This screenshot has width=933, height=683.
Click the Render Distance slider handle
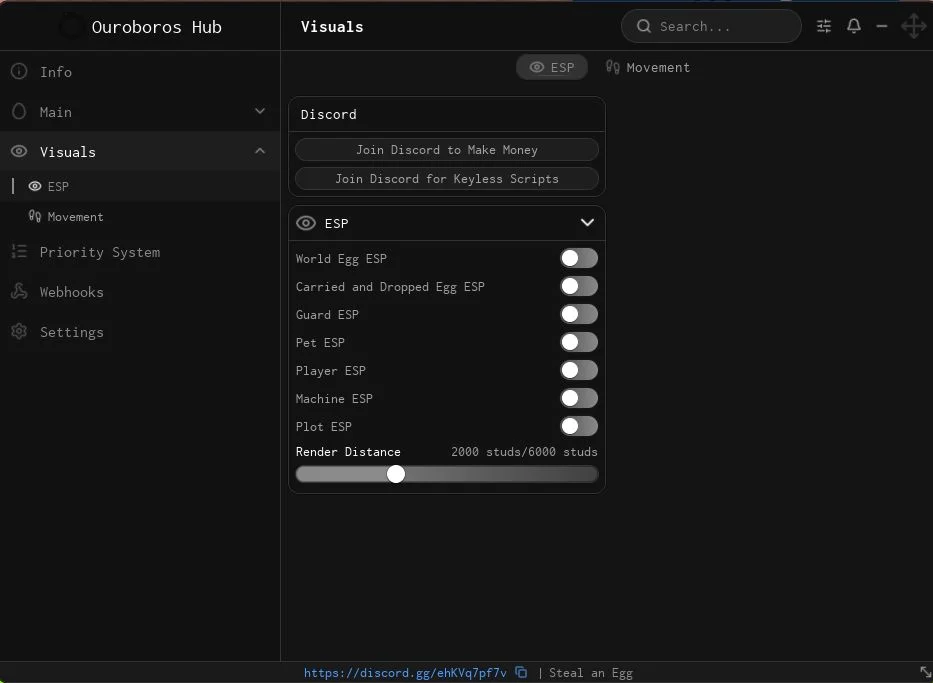396,474
